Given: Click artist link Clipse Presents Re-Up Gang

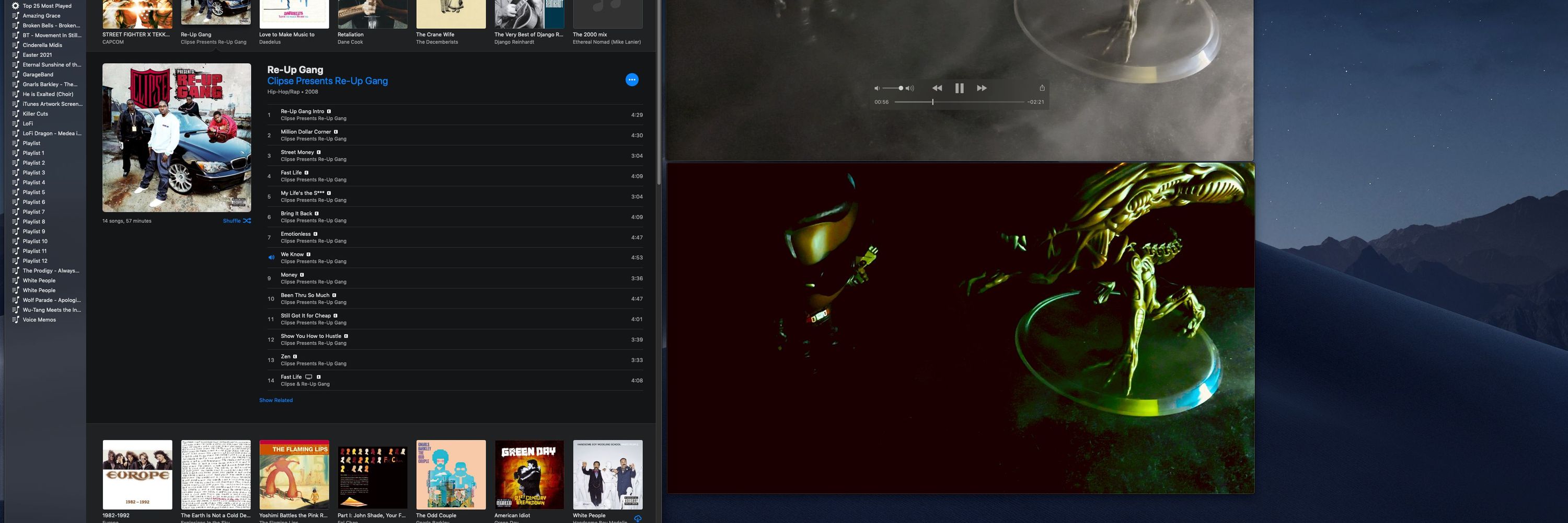Looking at the screenshot, I should pyautogui.click(x=328, y=81).
